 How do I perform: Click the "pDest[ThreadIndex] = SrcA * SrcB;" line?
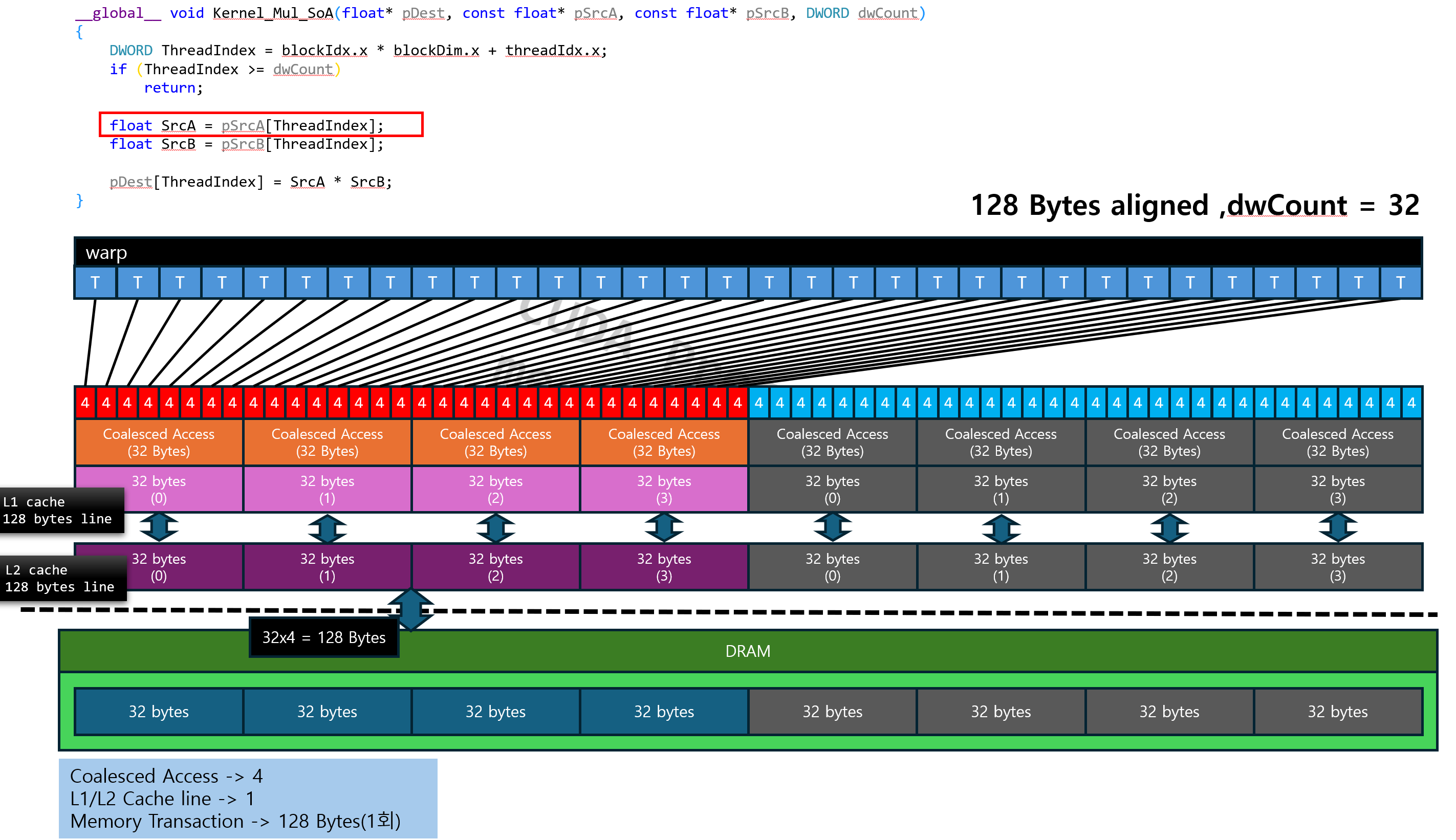pyautogui.click(x=251, y=182)
